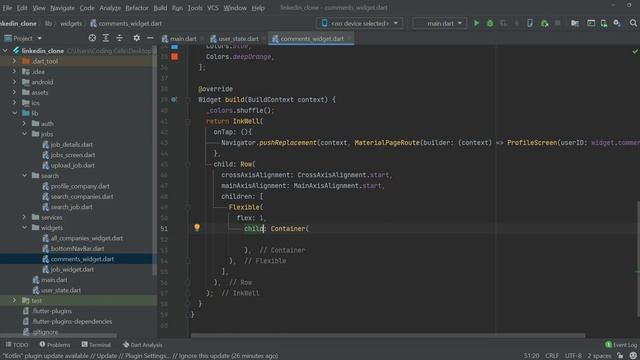Viewport: 640px width, 360px height.
Task: Open all_companies_widget.dart in project tree
Action: tap(87, 238)
